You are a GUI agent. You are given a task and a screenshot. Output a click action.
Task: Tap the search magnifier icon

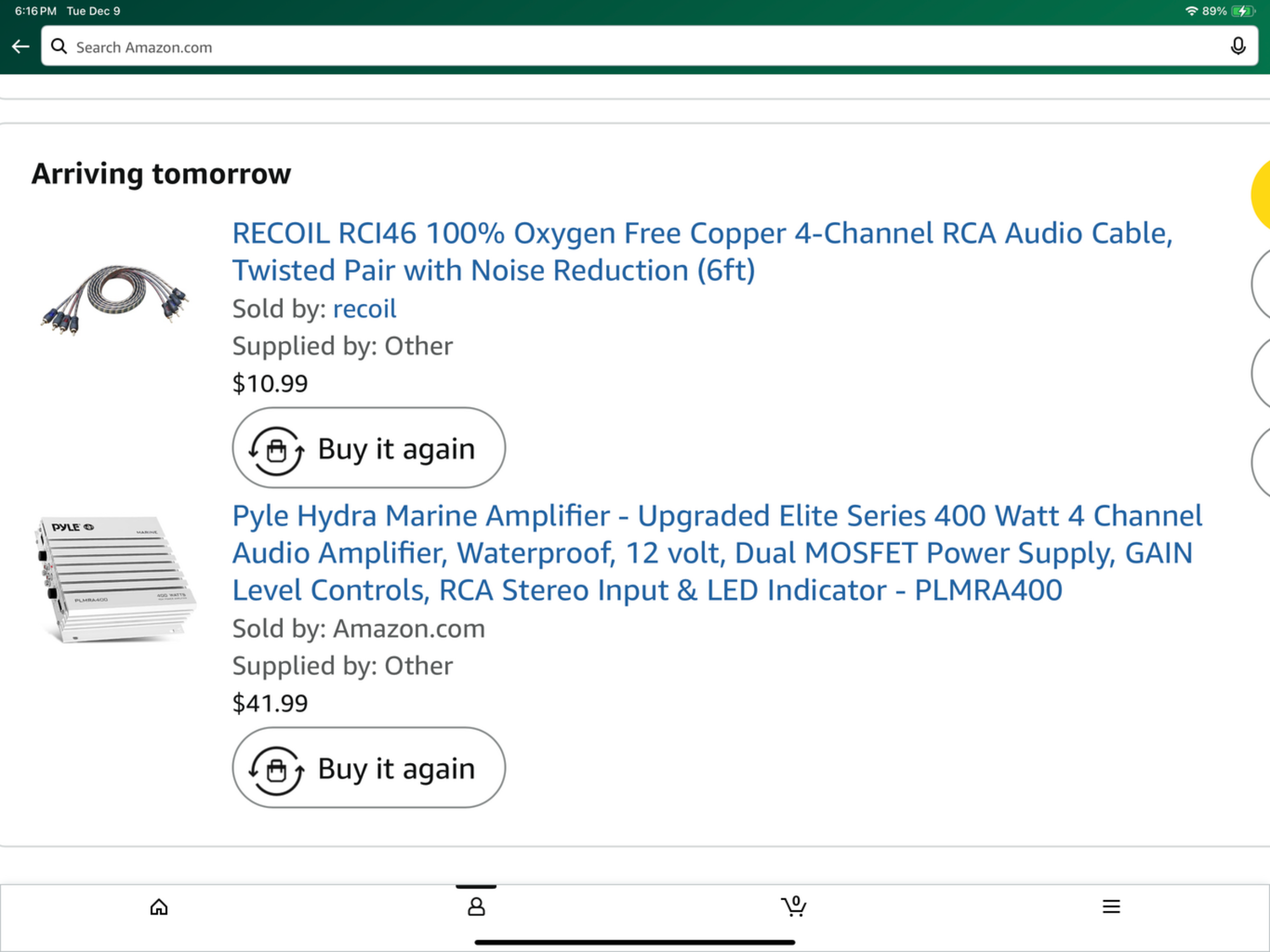(x=58, y=47)
